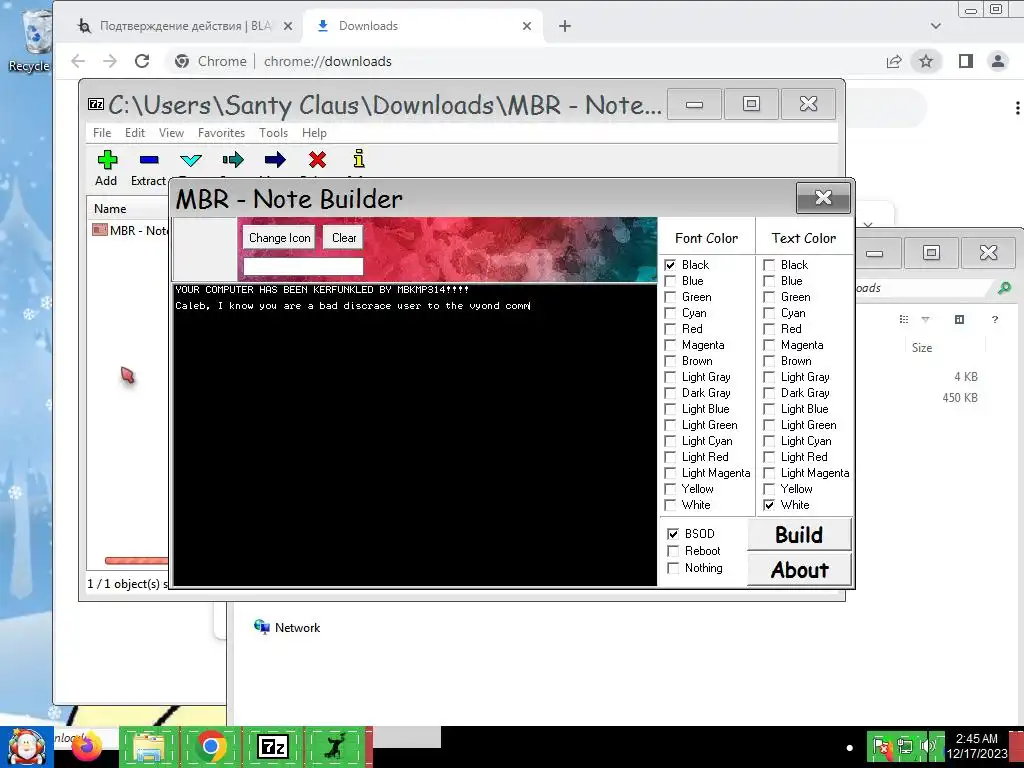Click the Copy arrow icon in 7-Zip
The height and width of the screenshot is (768, 1024).
tap(232, 160)
